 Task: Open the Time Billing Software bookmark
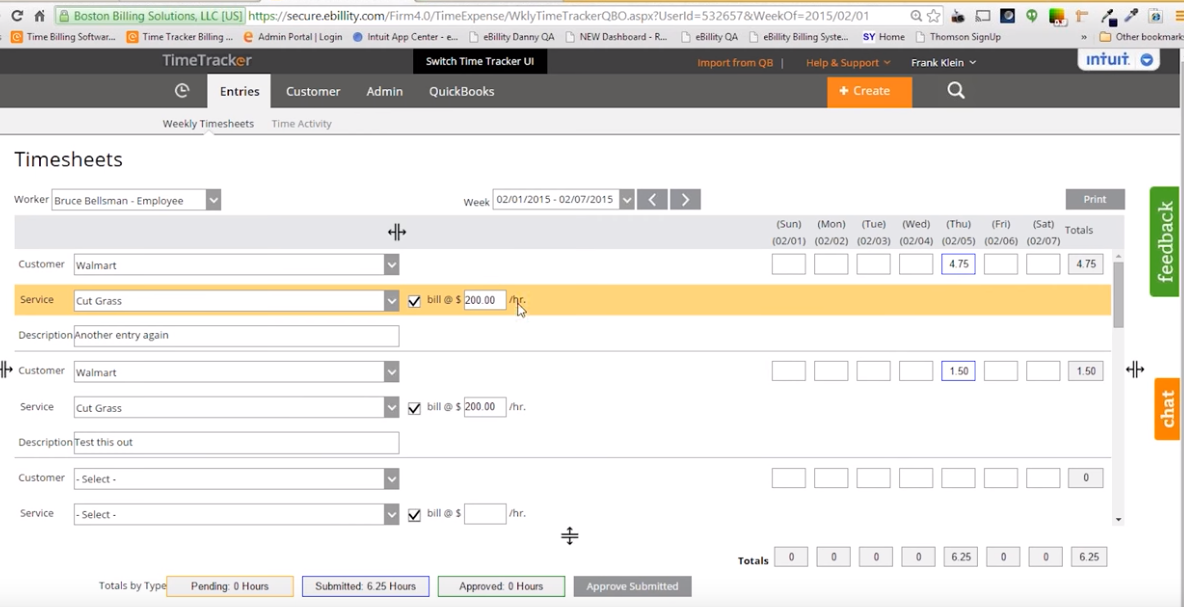click(63, 36)
